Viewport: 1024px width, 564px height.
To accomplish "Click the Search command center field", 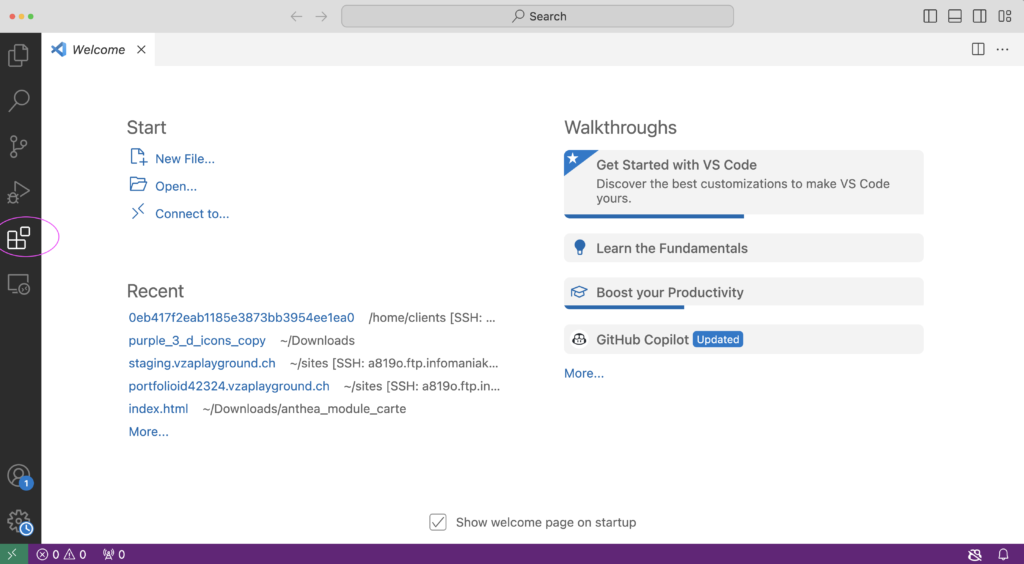I will coord(537,16).
